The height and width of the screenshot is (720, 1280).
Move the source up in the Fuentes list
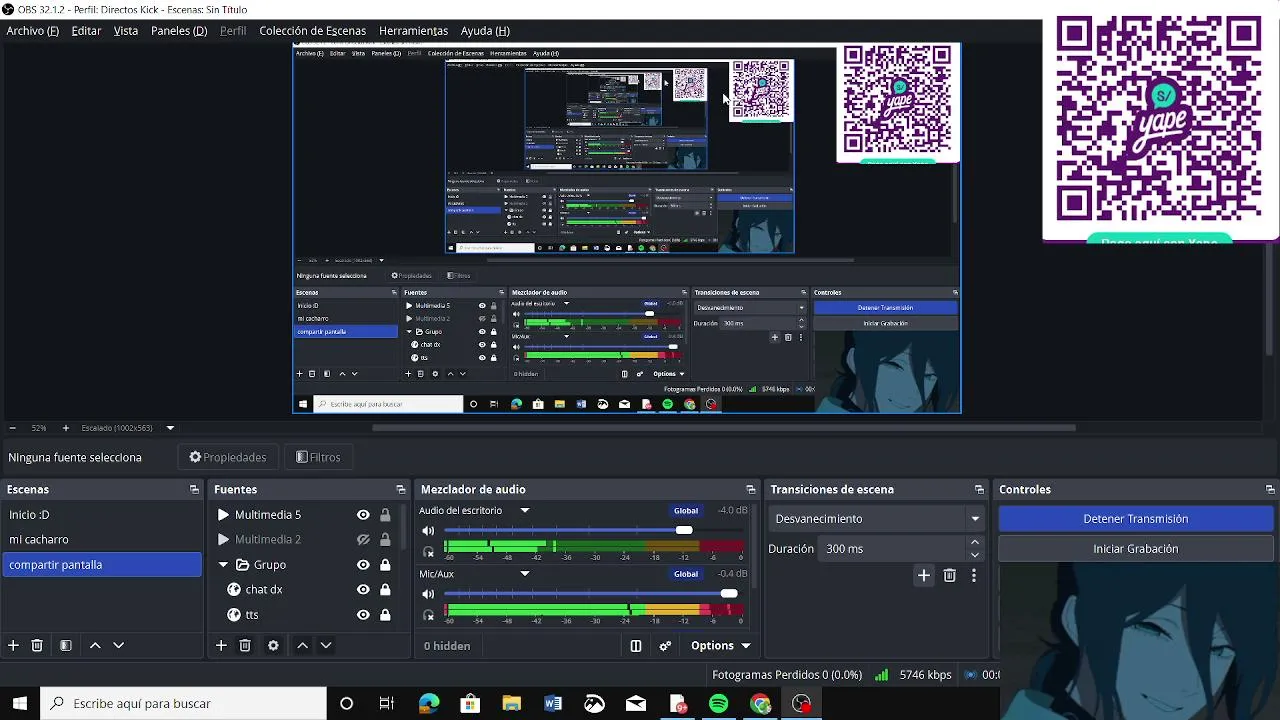302,646
